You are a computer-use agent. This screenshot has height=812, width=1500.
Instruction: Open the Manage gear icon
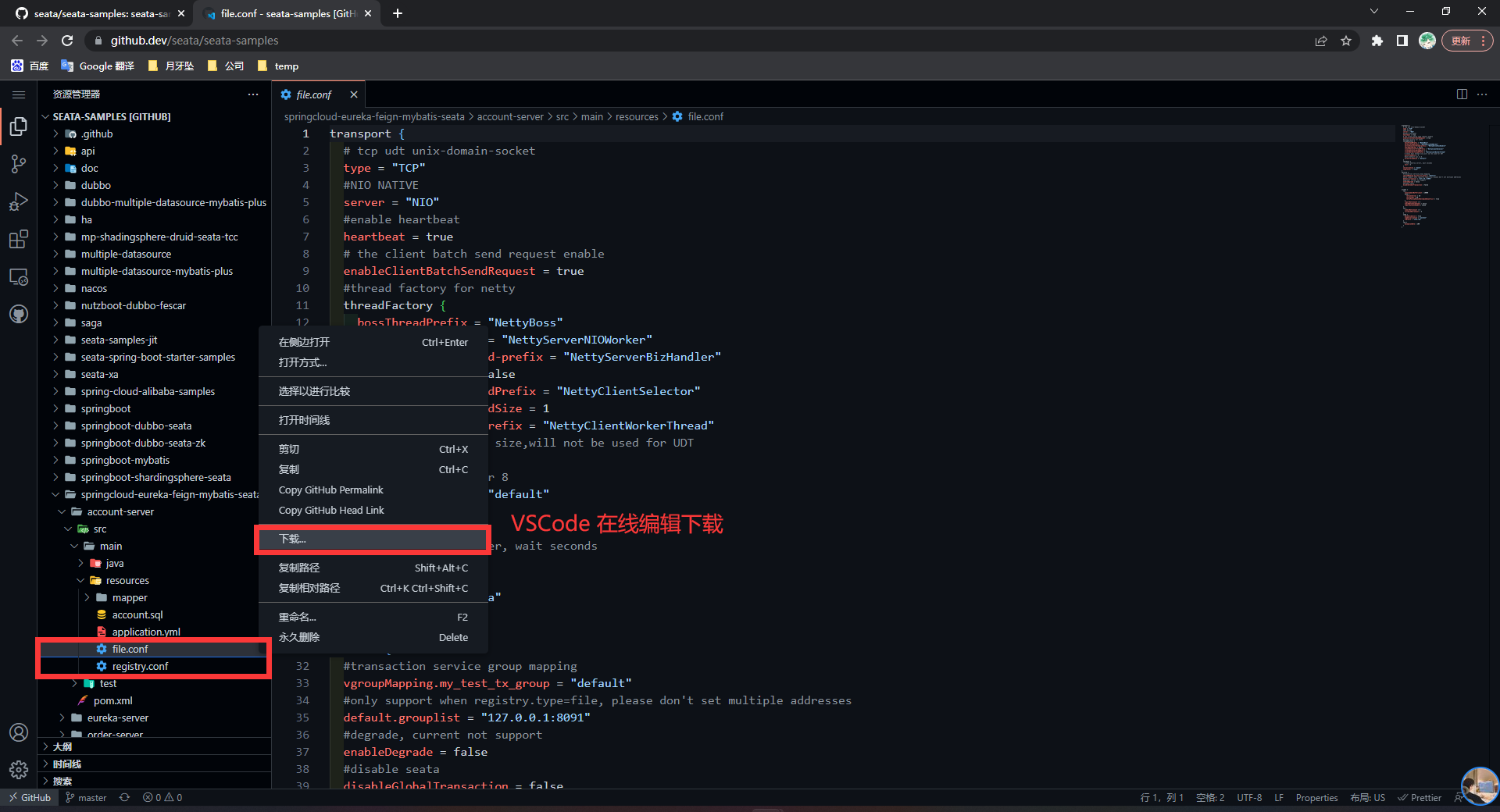click(19, 770)
